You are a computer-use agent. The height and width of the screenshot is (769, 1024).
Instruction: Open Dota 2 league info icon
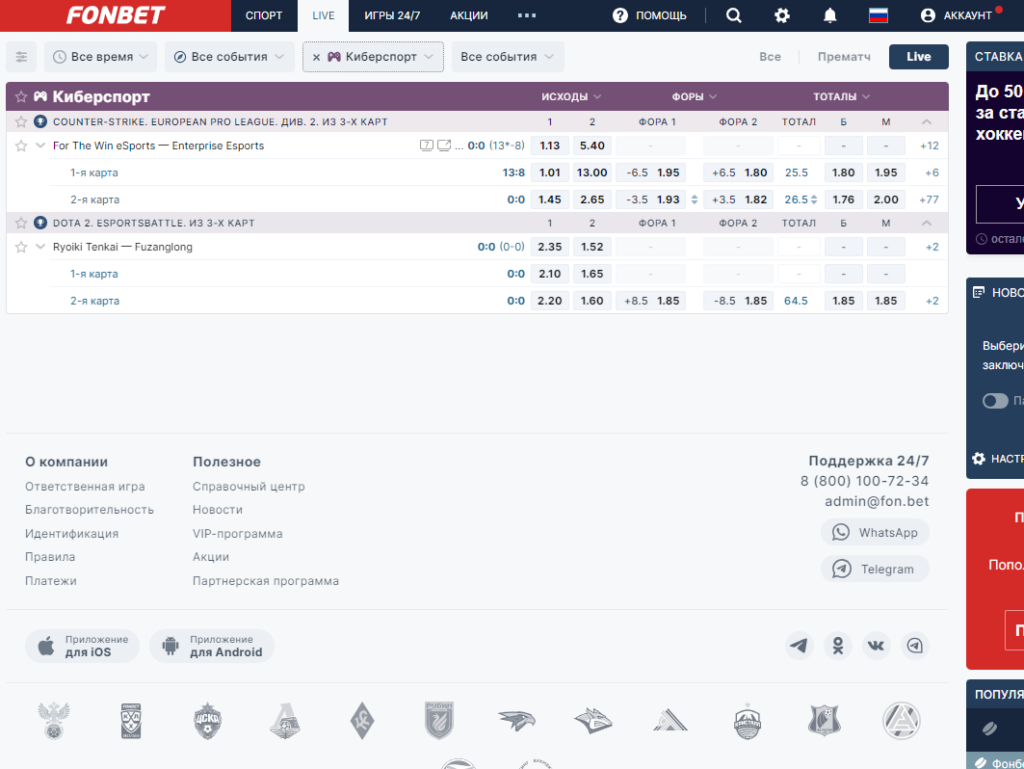coord(40,223)
